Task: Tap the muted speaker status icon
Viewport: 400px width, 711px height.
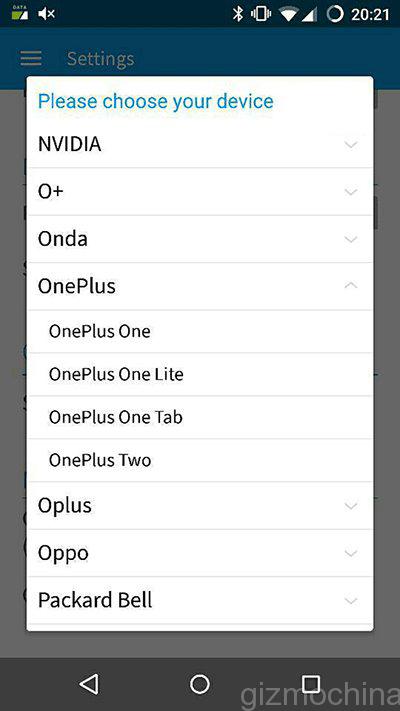Action: (x=46, y=14)
